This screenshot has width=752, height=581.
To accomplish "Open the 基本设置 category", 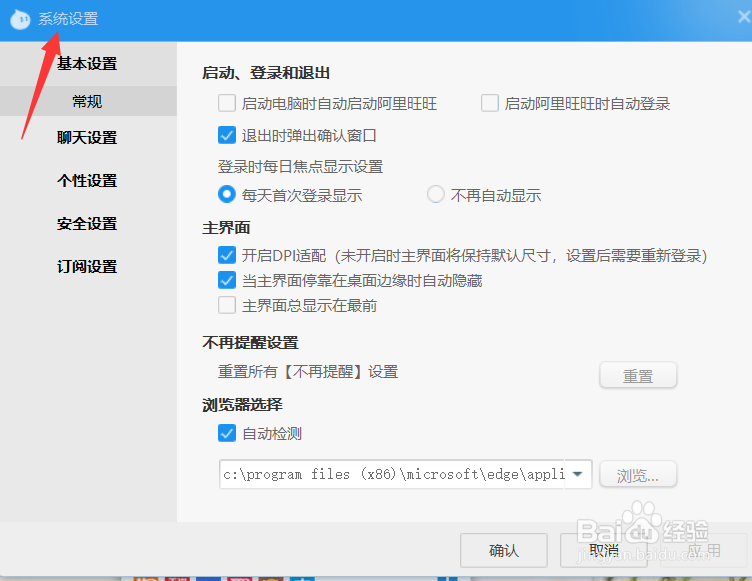I will coord(87,63).
